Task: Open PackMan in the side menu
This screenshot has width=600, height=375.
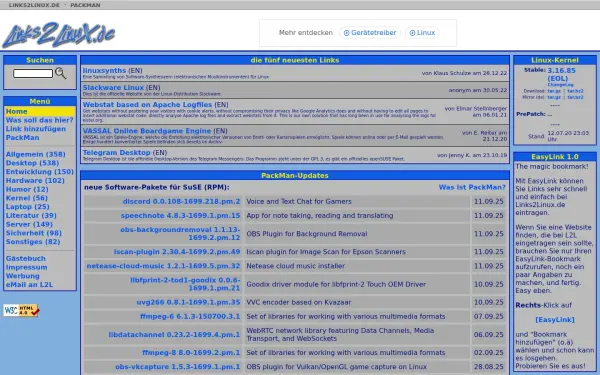Action: point(22,138)
